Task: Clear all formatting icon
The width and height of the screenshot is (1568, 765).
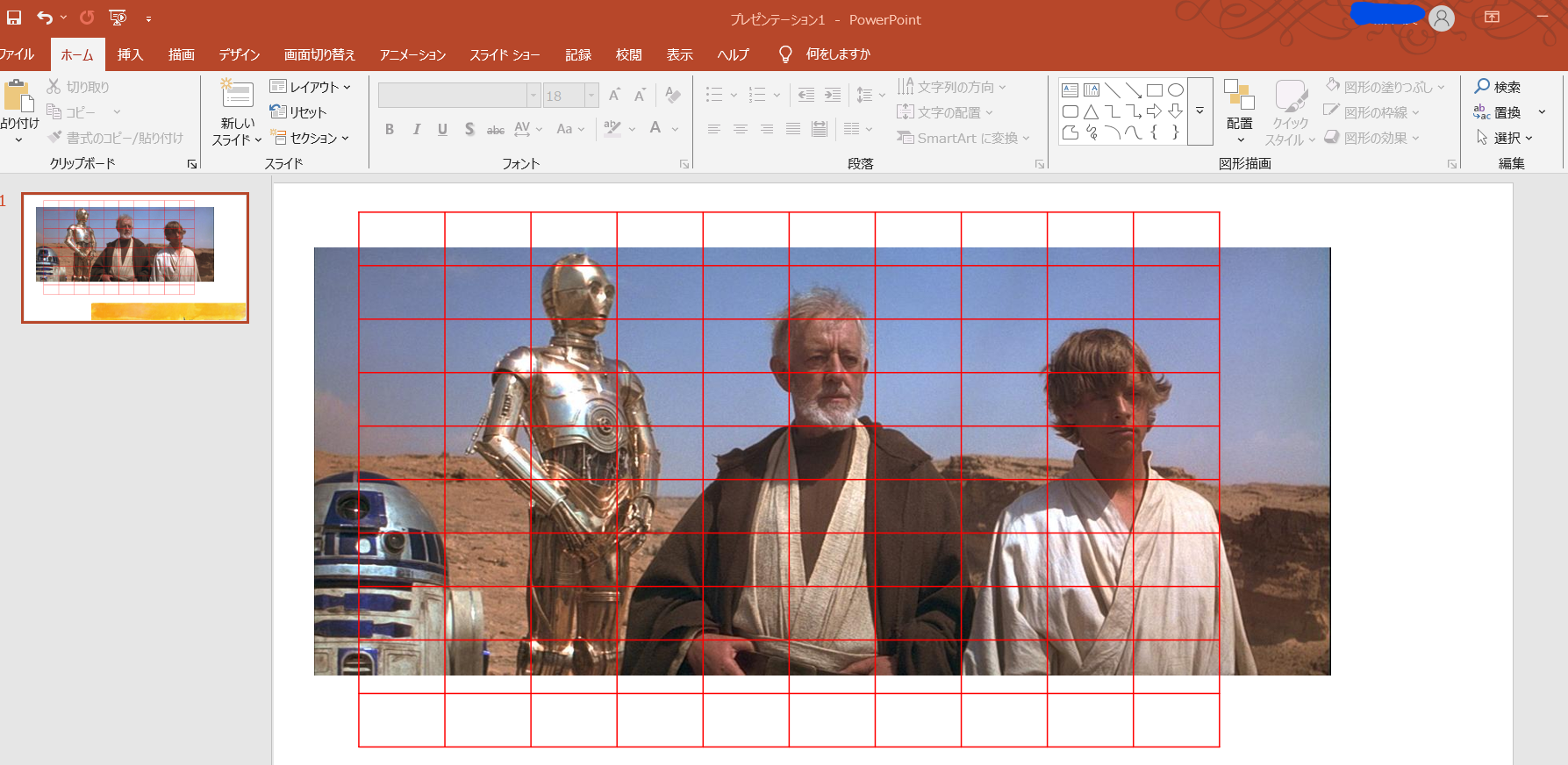Action: [x=673, y=95]
